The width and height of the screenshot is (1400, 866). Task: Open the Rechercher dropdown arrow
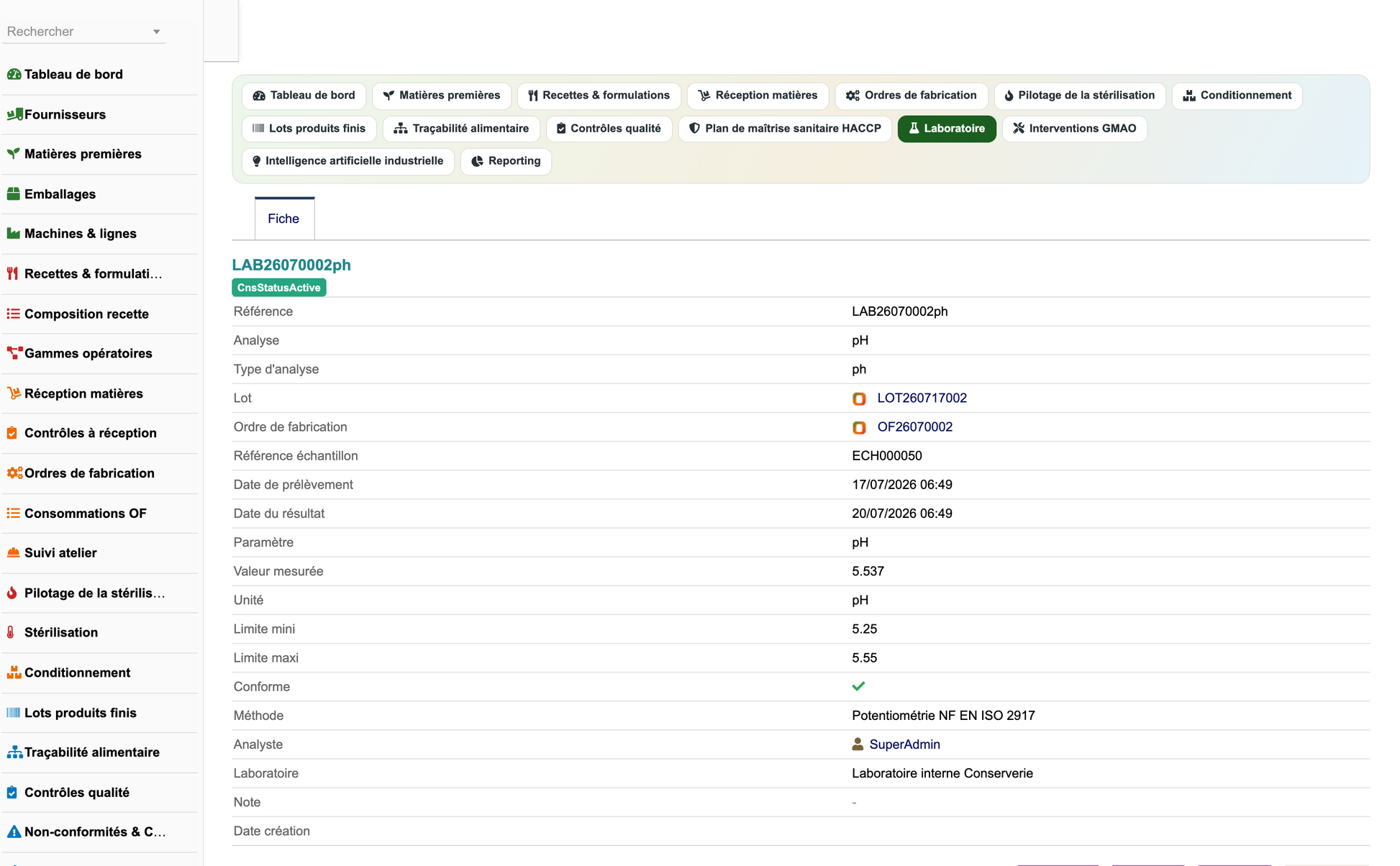[156, 32]
